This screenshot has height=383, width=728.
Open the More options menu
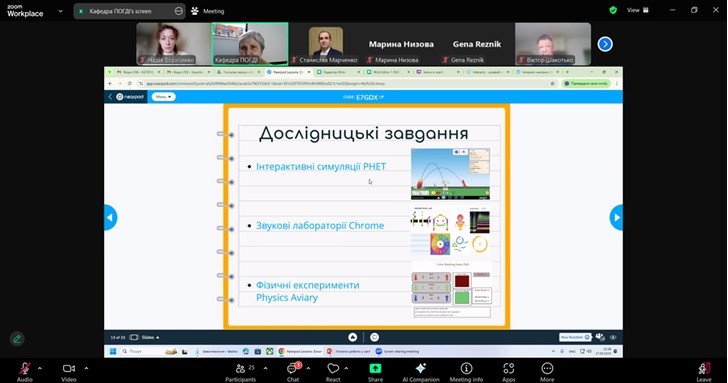(x=547, y=372)
